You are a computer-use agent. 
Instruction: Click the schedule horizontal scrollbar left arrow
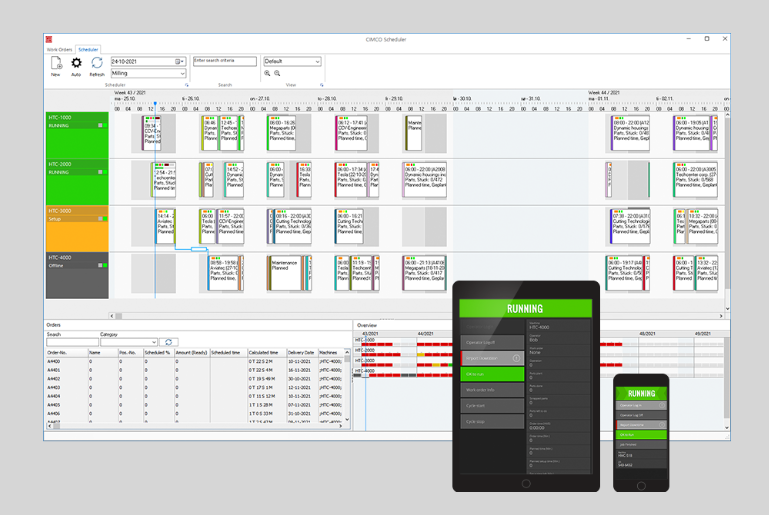click(x=112, y=316)
